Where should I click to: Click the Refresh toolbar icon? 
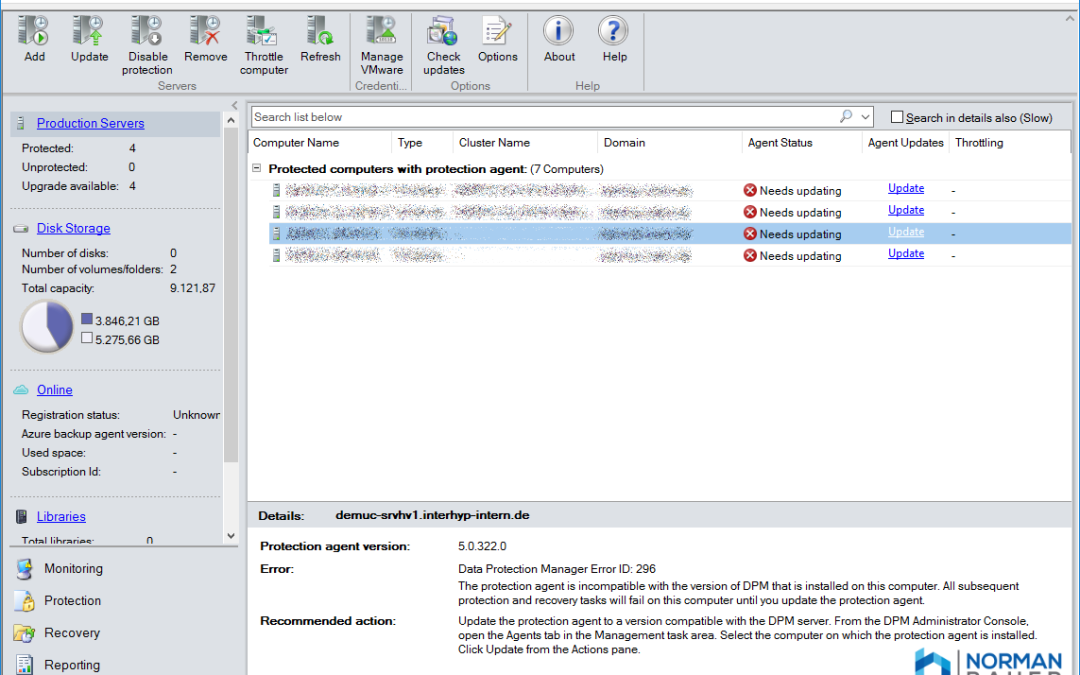(x=320, y=32)
